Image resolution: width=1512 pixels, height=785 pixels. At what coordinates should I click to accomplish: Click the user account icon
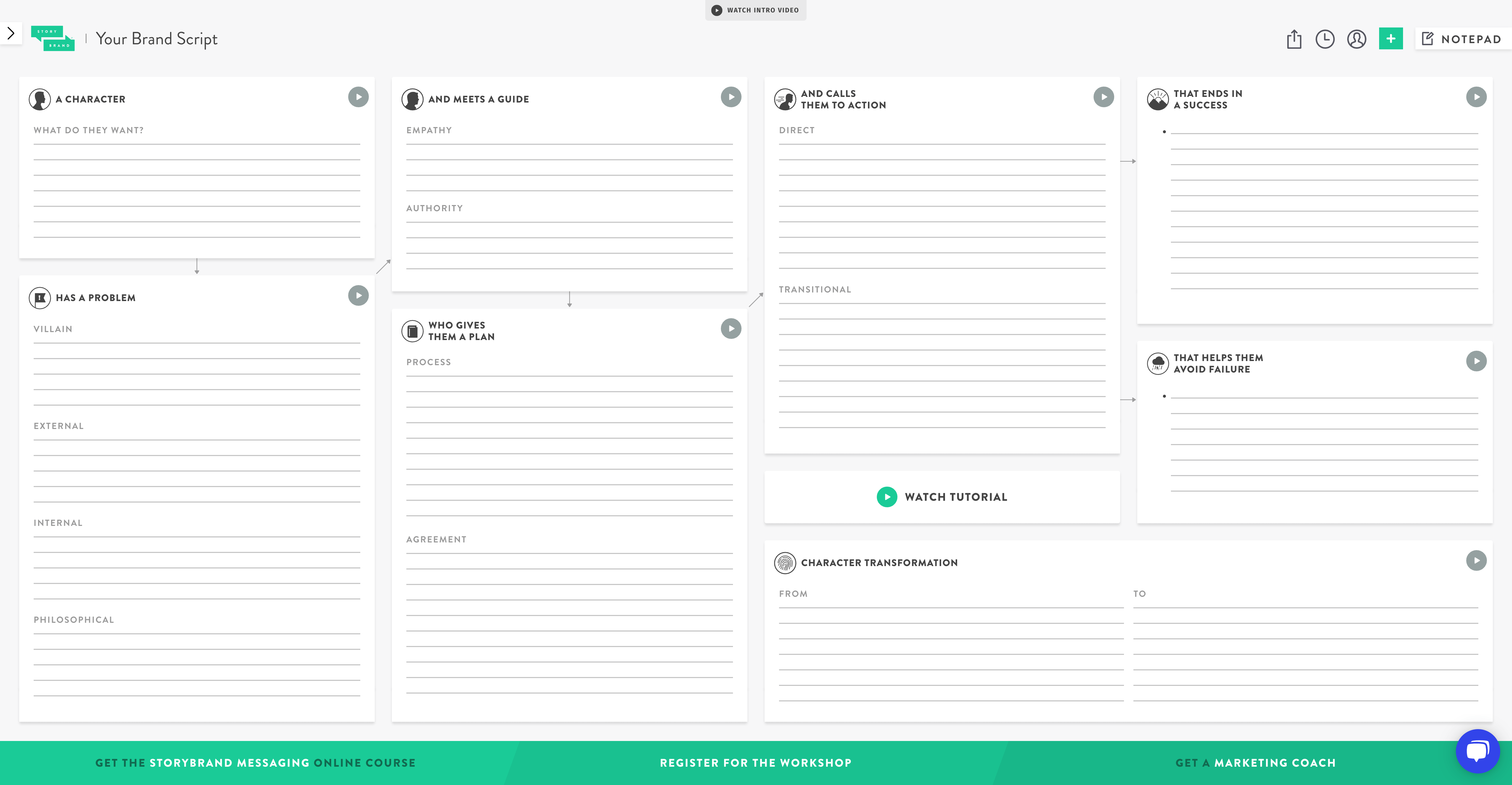coord(1357,39)
